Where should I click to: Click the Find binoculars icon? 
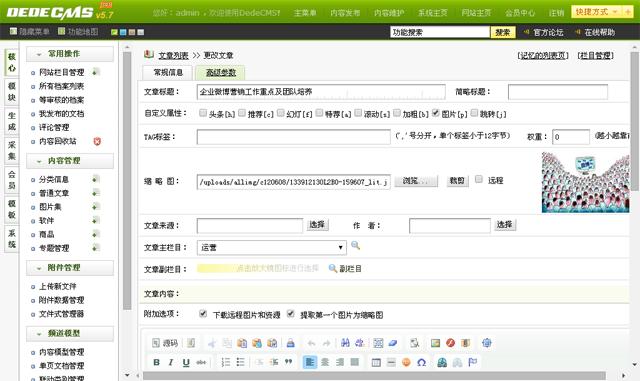(345, 343)
